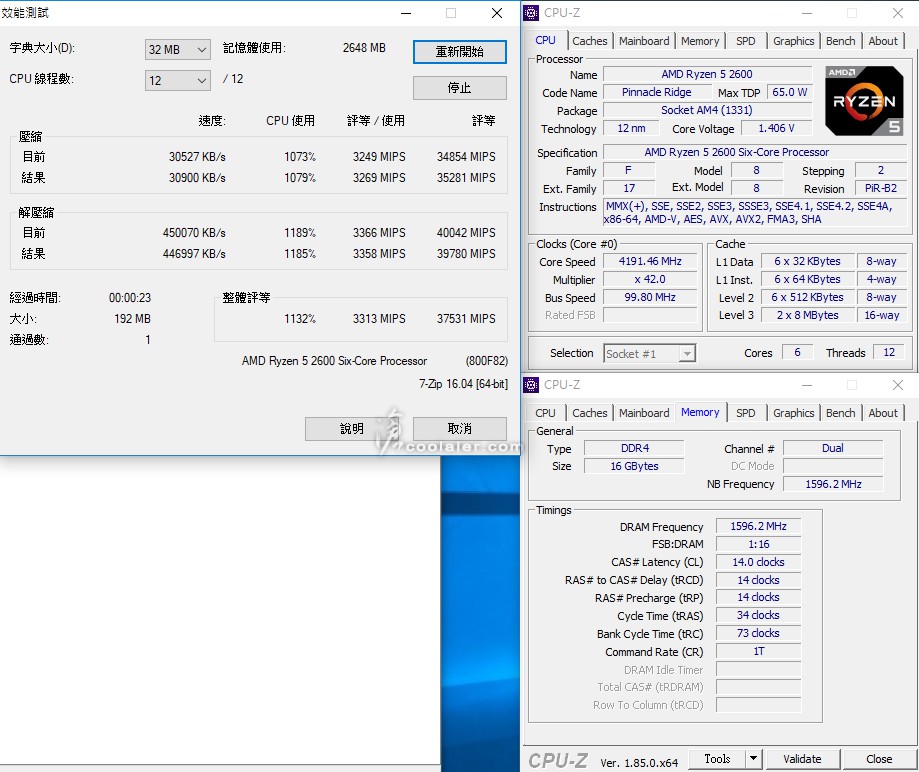Screen dimensions: 919x772
Task: Click the 重新開始 (restart) button
Action: click(x=460, y=52)
